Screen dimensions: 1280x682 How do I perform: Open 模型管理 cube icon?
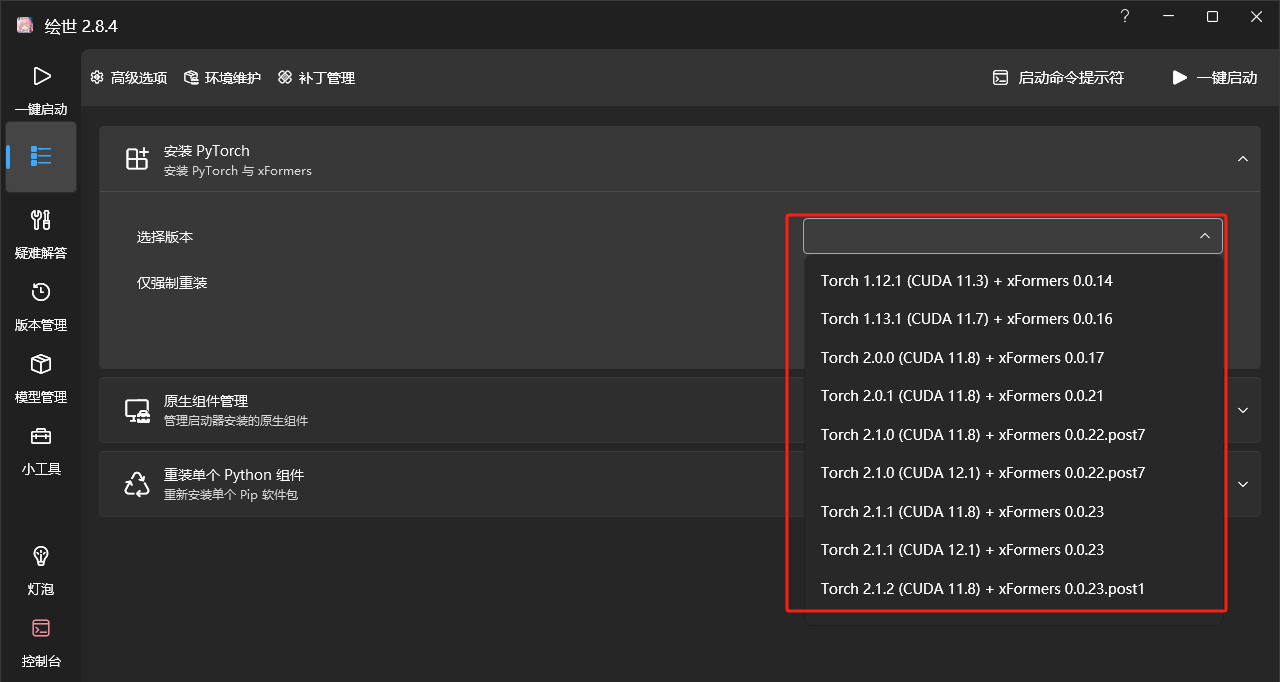[41, 364]
